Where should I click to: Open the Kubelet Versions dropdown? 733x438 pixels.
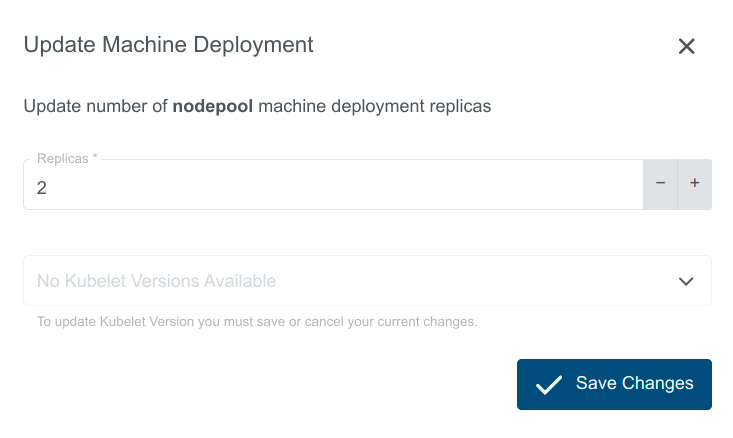(x=367, y=281)
